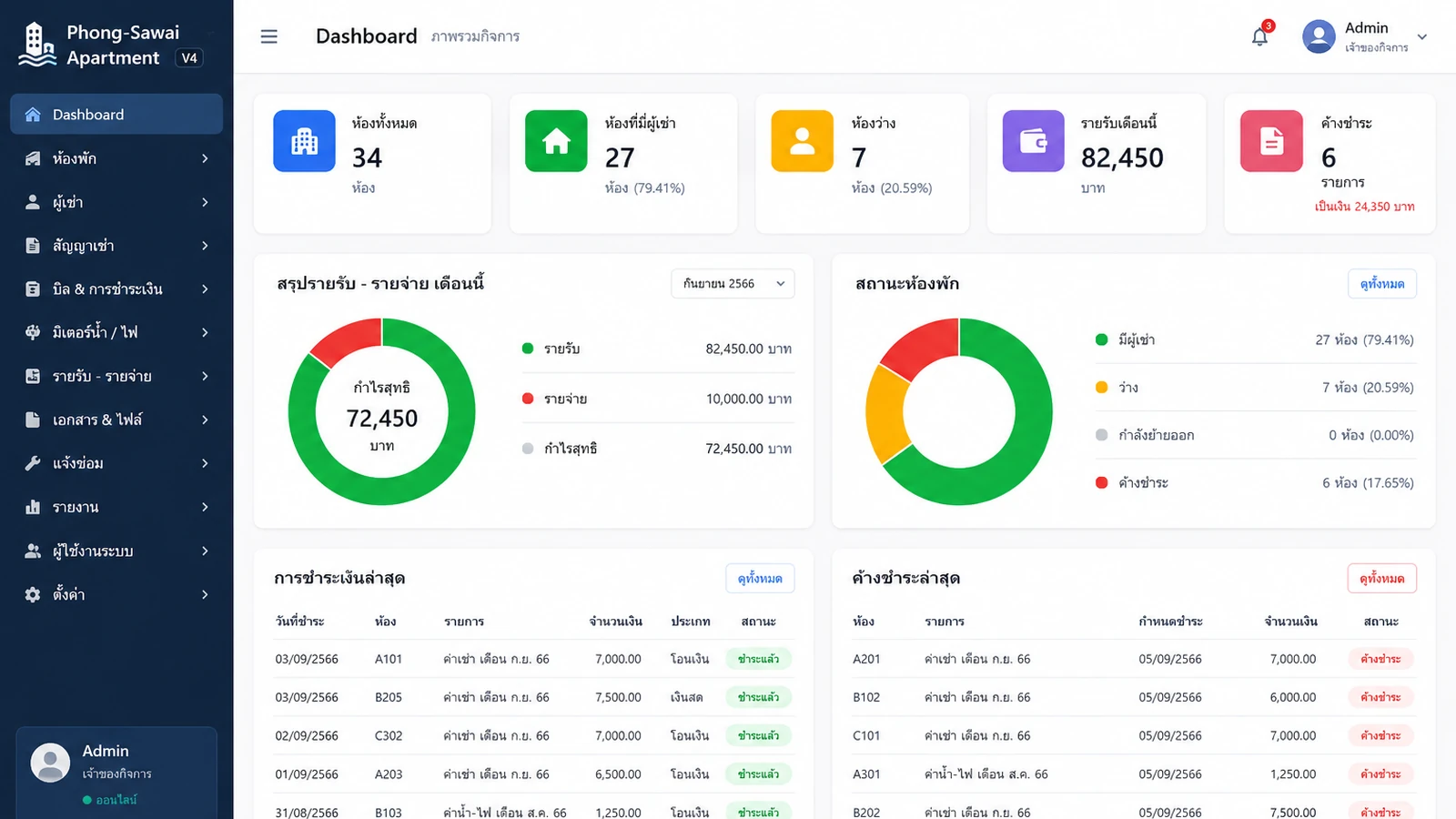This screenshot has width=1456, height=819.
Task: Expand the ผู้ใช้งานระบบ submenu arrow
Action: (205, 551)
